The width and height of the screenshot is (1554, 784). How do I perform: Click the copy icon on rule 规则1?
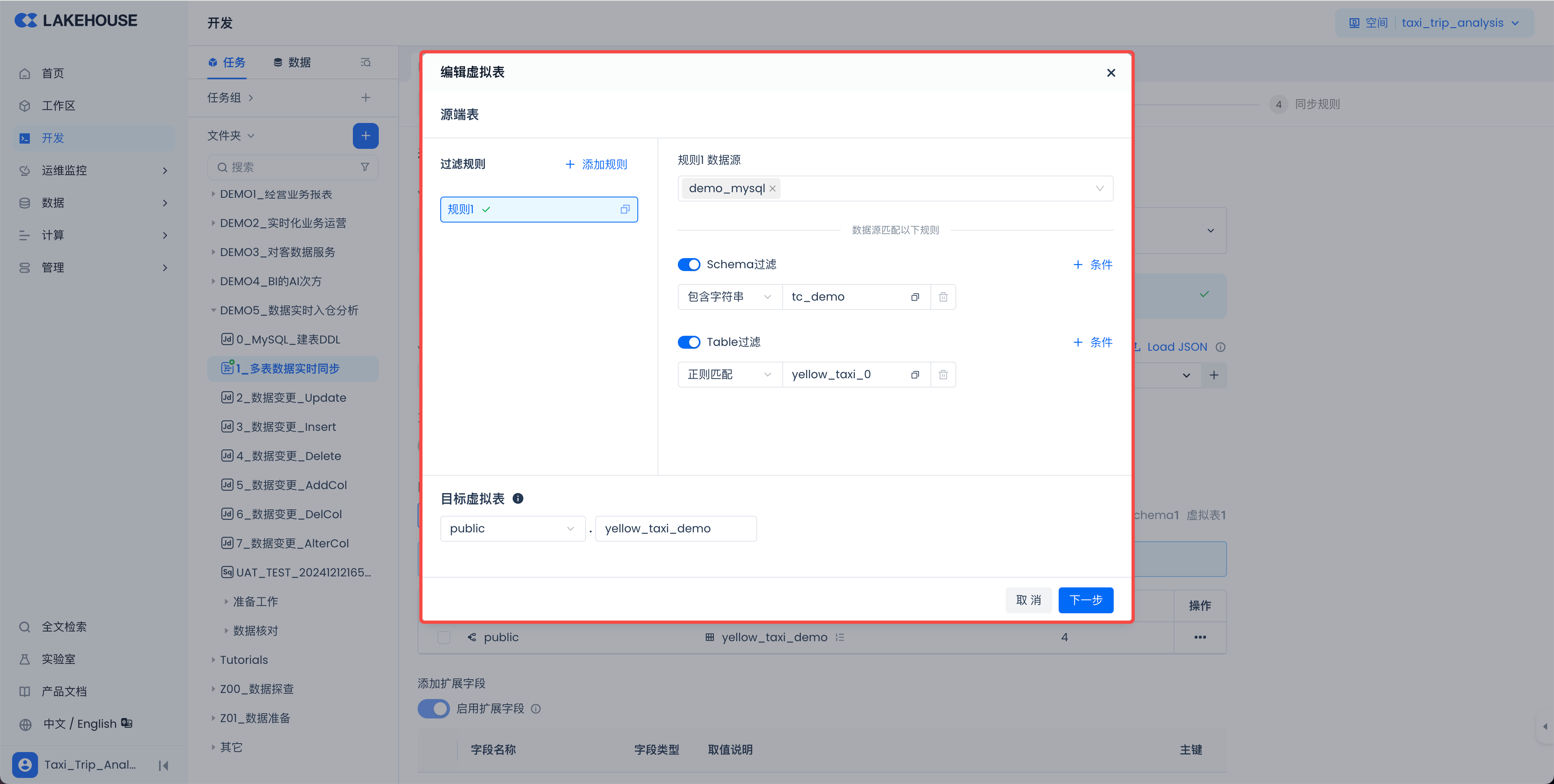(x=625, y=209)
